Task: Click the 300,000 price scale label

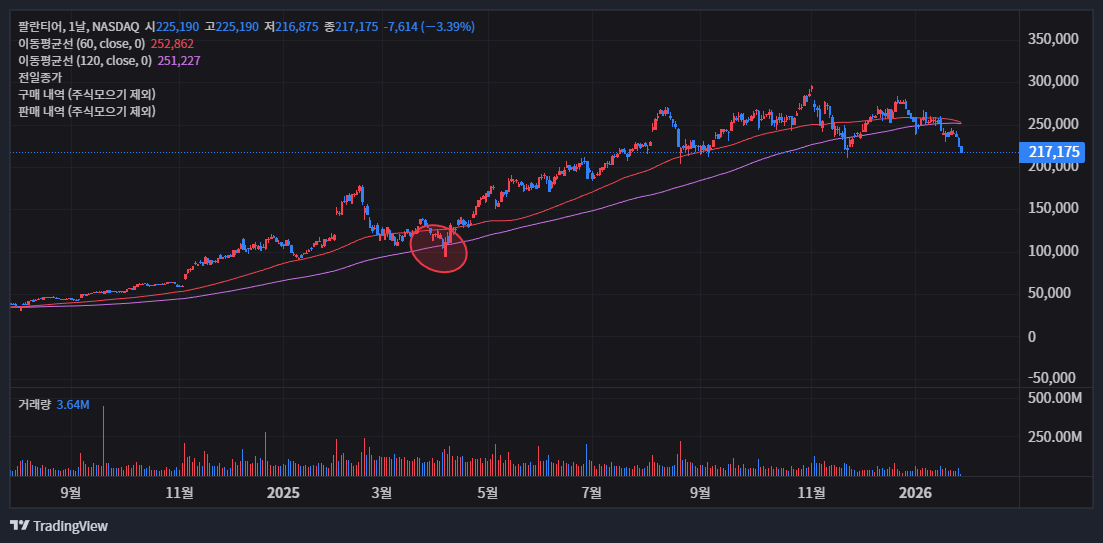Action: [1054, 81]
